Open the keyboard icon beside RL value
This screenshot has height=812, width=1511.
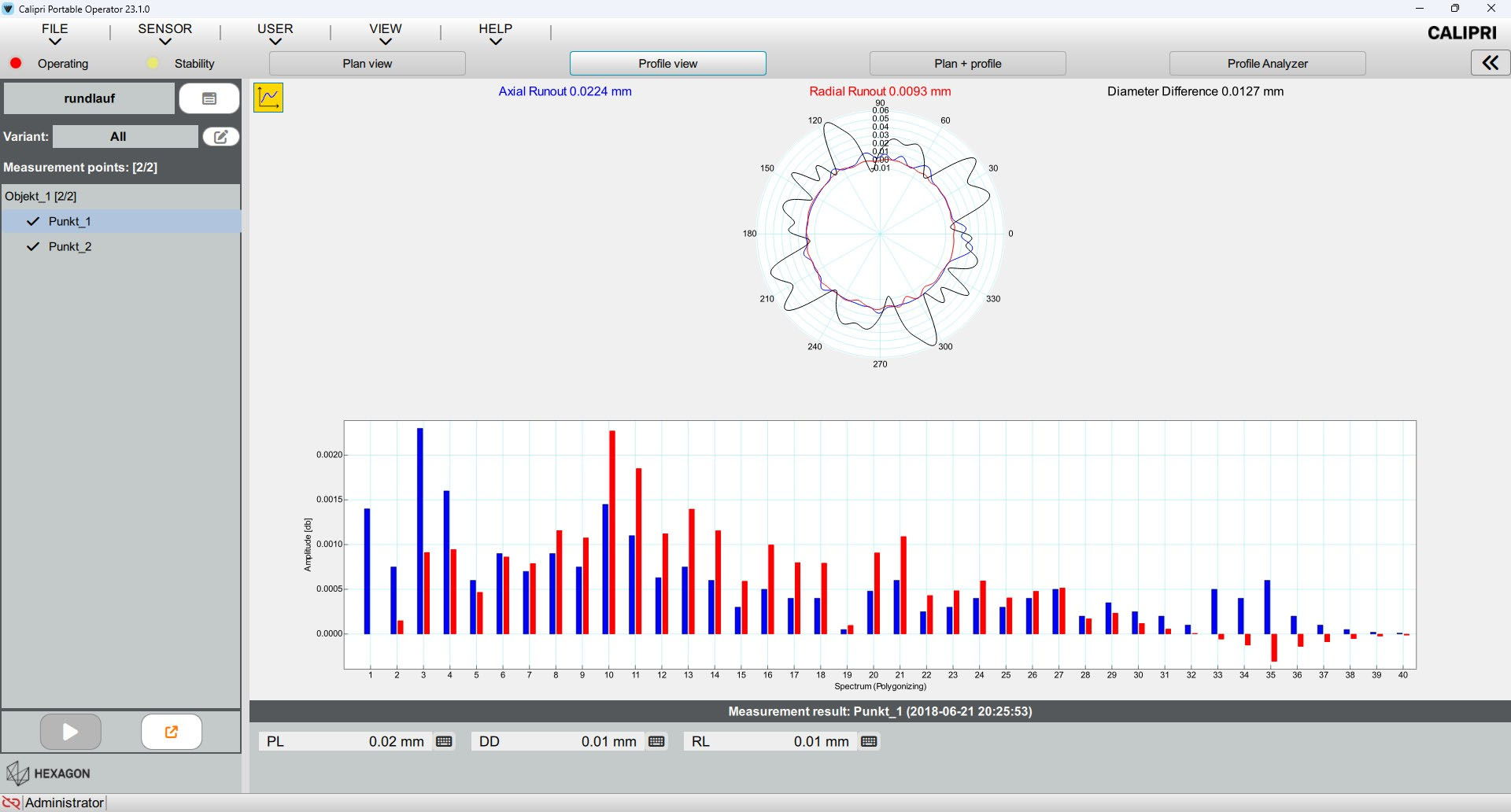pyautogui.click(x=869, y=741)
